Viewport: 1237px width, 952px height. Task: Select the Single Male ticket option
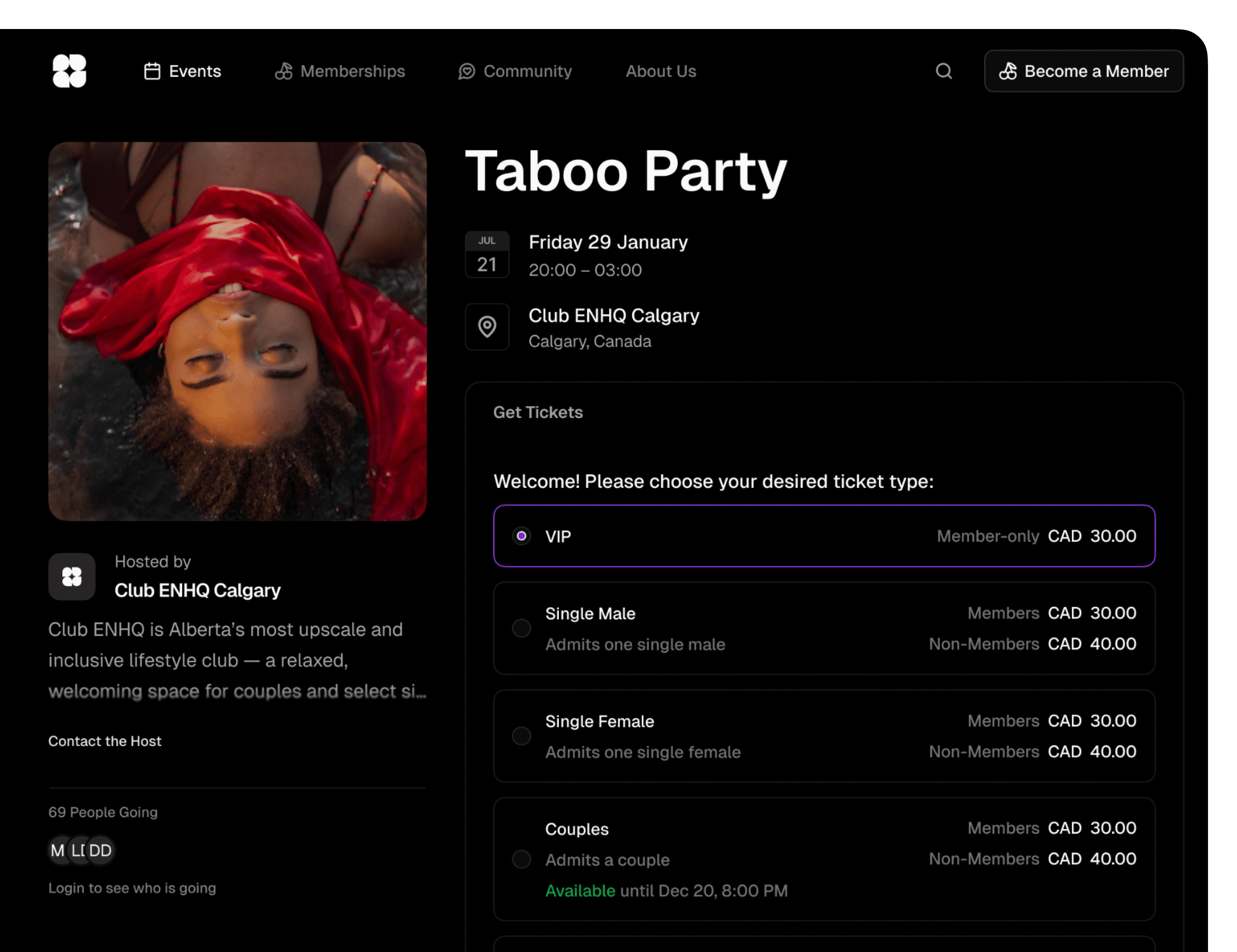point(521,629)
